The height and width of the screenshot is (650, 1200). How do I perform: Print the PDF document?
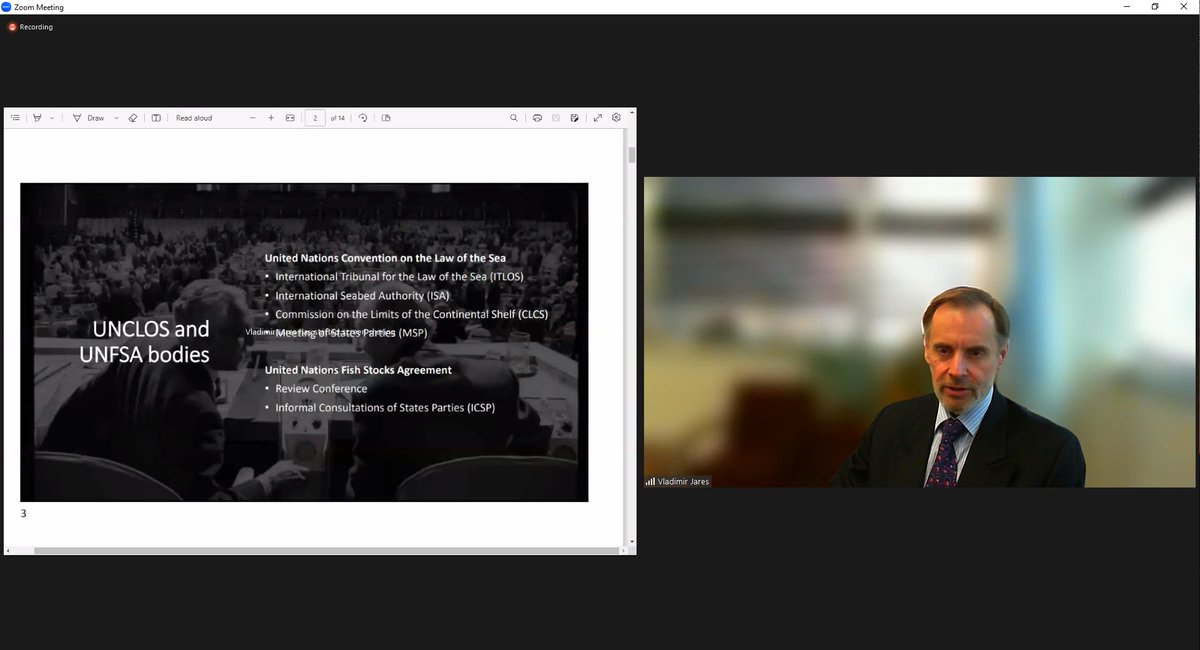pos(537,118)
